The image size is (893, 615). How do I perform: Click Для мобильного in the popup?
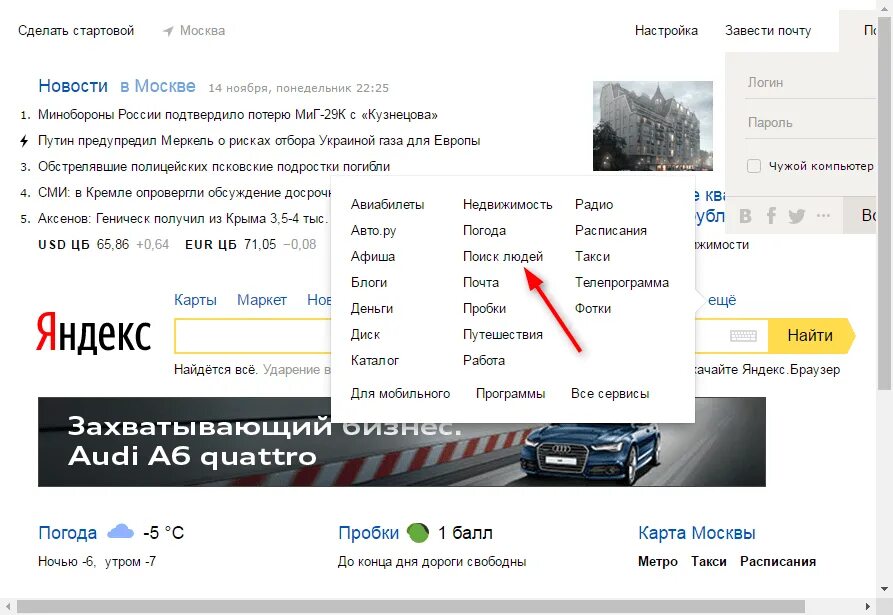click(x=400, y=393)
